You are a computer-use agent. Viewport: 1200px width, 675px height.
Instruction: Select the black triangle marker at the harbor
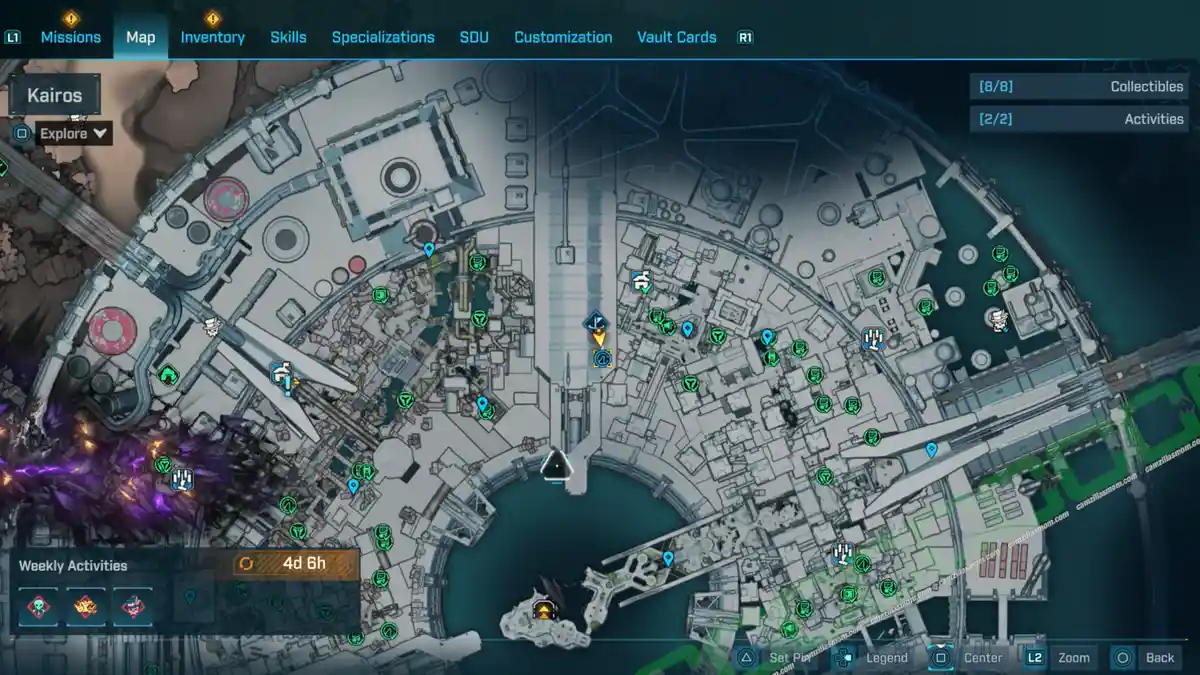click(x=555, y=464)
